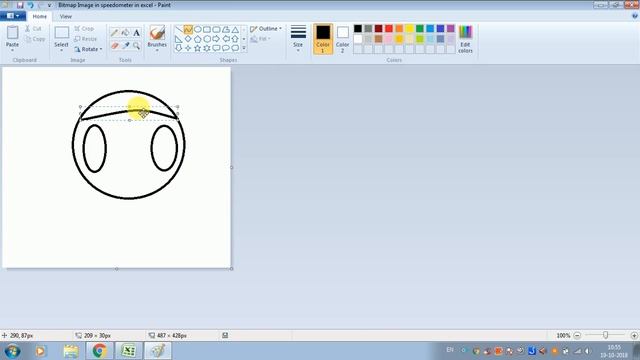Open Excel from the taskbar
640x360 pixels.
(128, 351)
